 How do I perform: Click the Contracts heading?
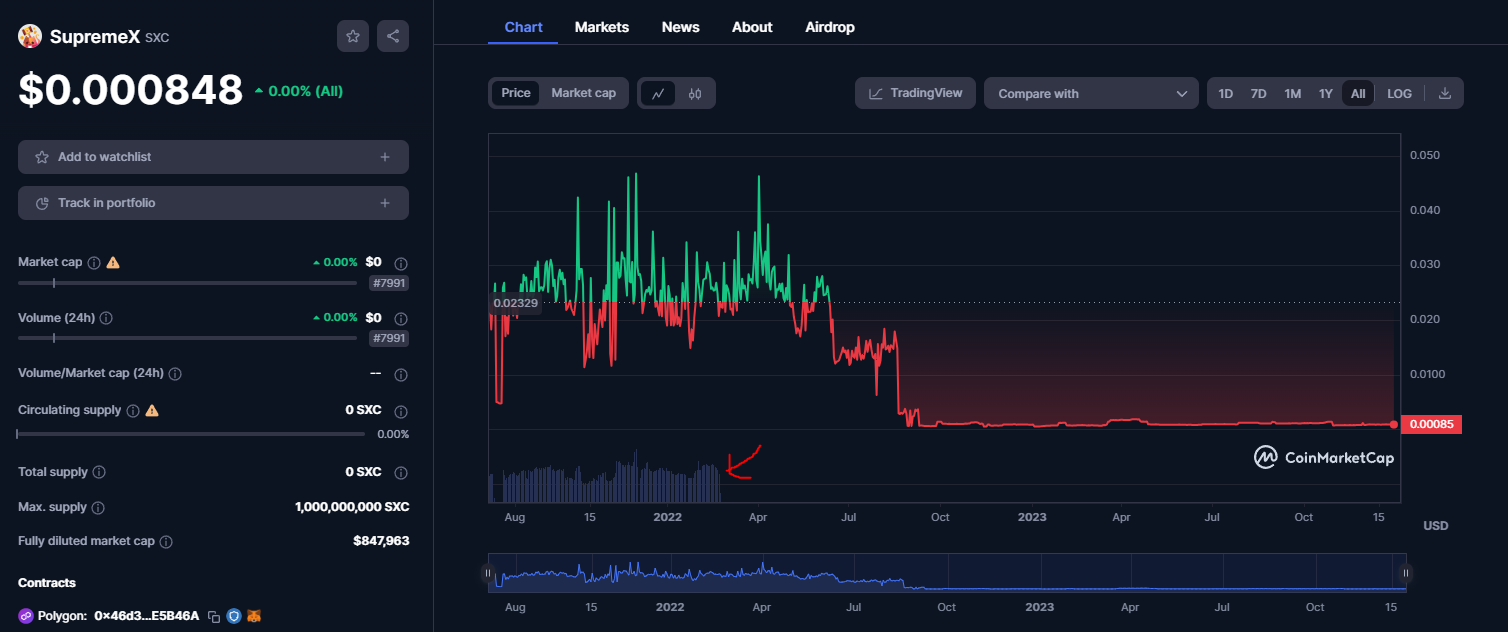click(47, 583)
